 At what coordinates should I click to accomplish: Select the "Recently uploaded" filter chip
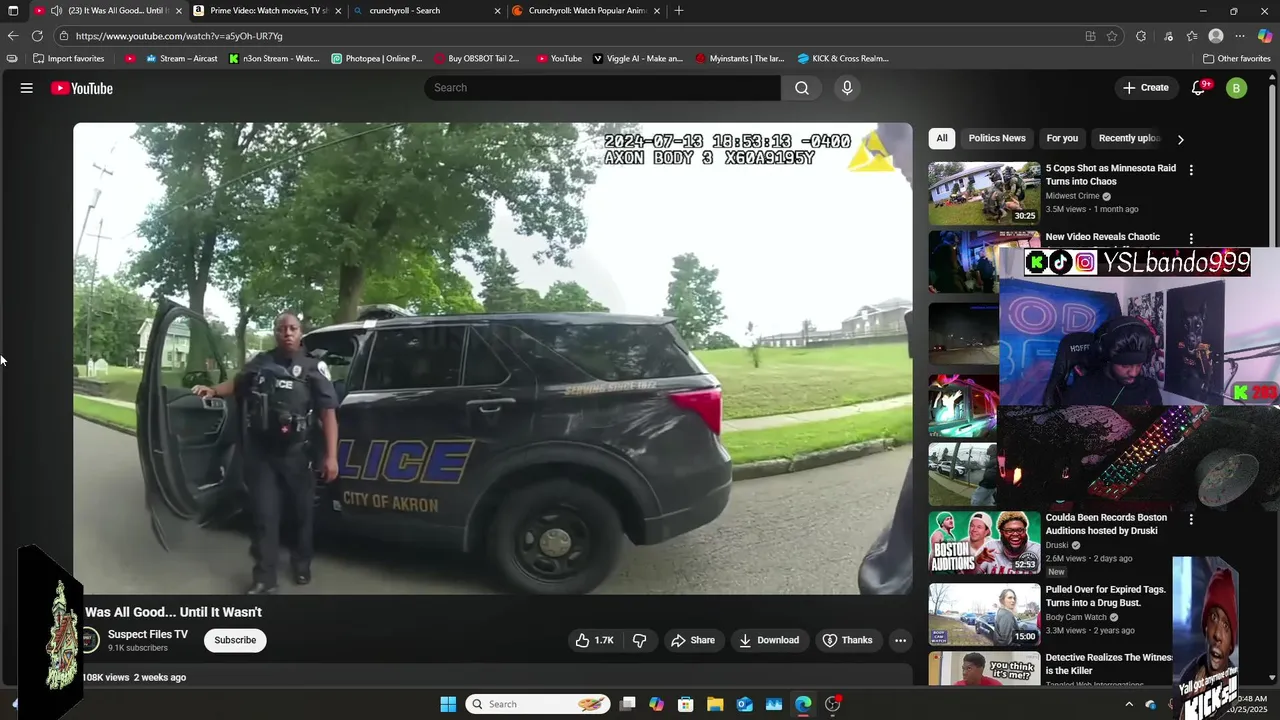[x=1129, y=138]
